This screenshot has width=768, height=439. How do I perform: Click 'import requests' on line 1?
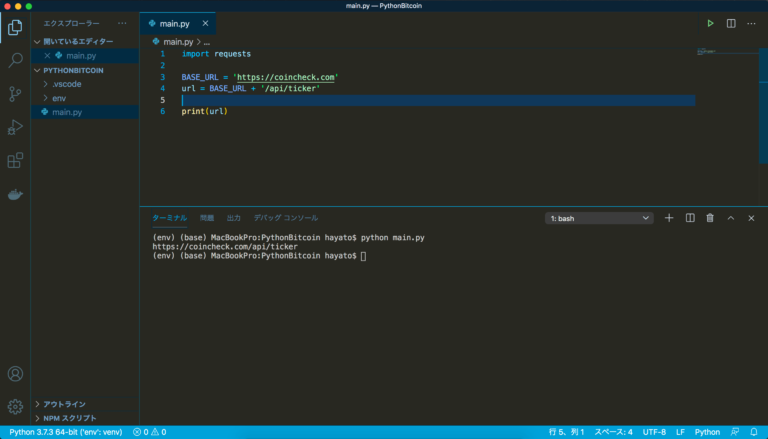(x=216, y=54)
